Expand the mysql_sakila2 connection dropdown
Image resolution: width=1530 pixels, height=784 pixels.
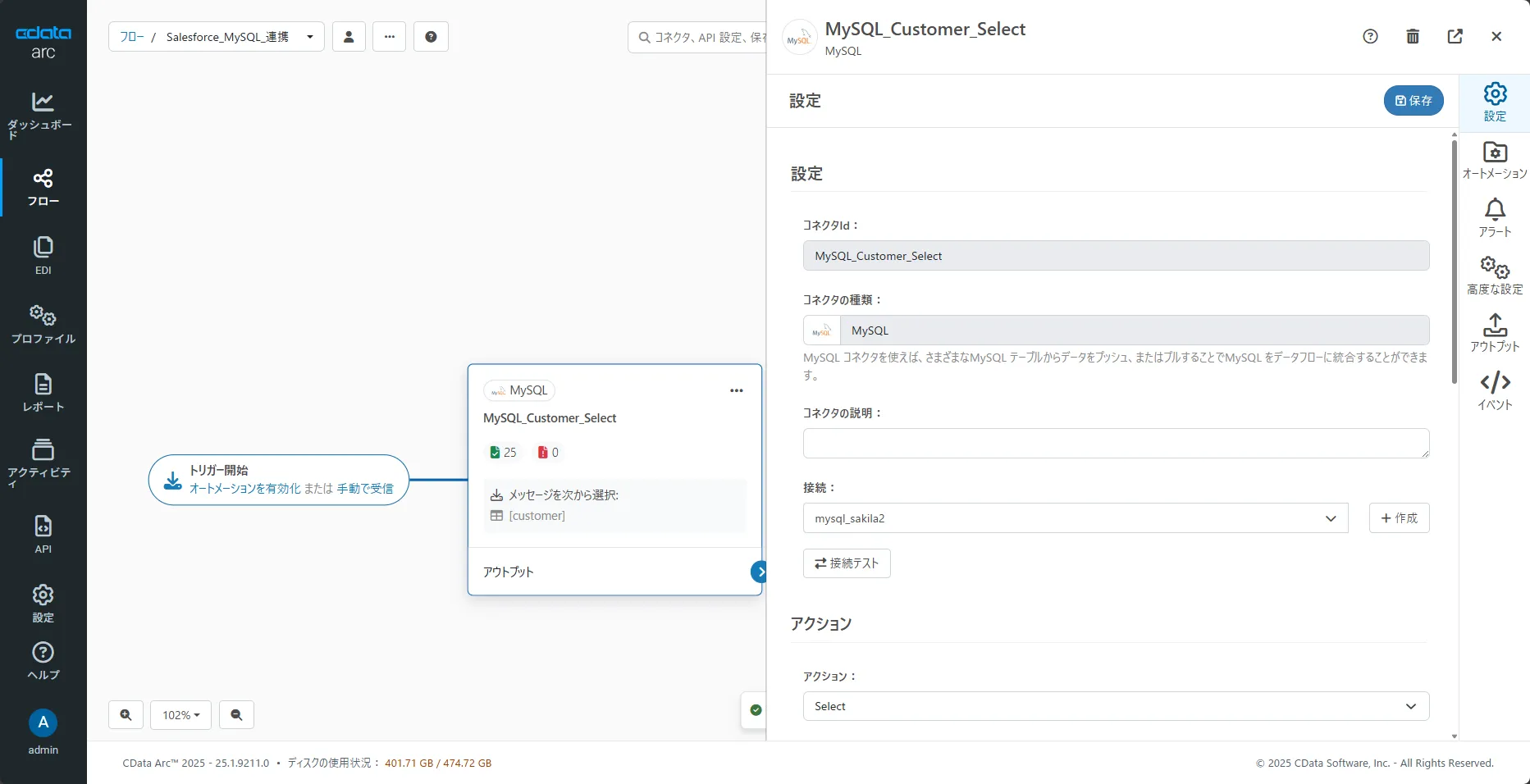pos(1076,518)
